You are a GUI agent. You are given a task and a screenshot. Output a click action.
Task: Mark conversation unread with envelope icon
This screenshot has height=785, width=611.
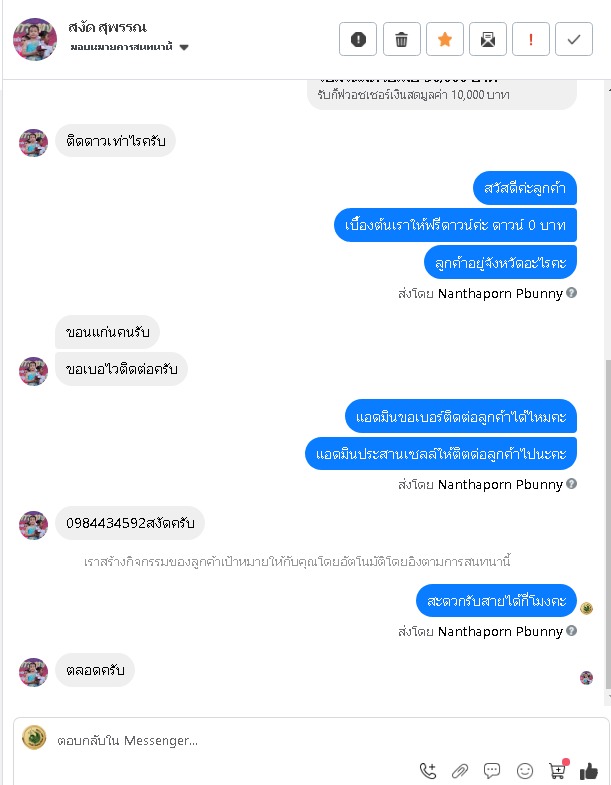coord(488,39)
